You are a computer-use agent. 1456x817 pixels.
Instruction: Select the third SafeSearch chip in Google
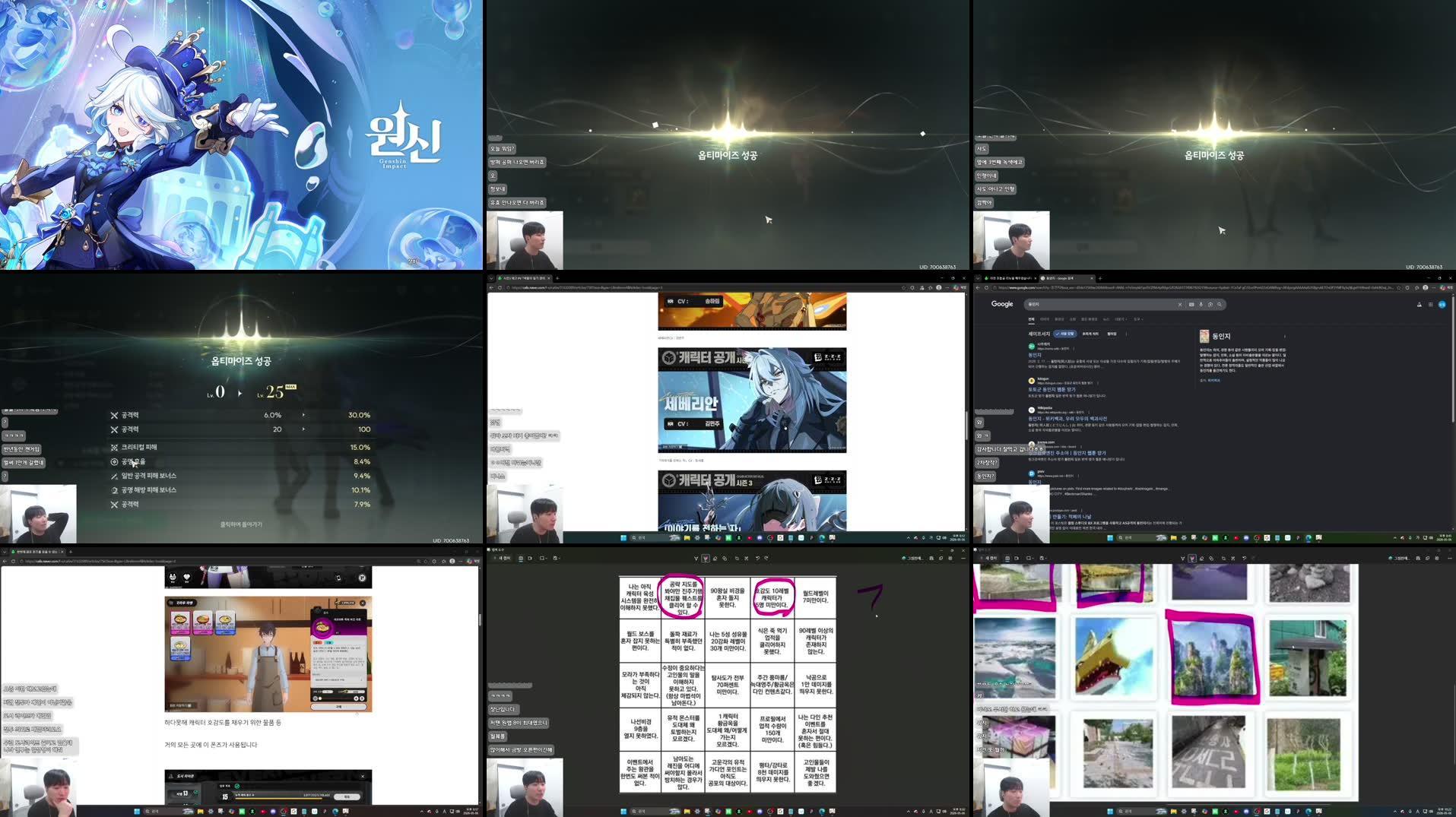point(1112,334)
